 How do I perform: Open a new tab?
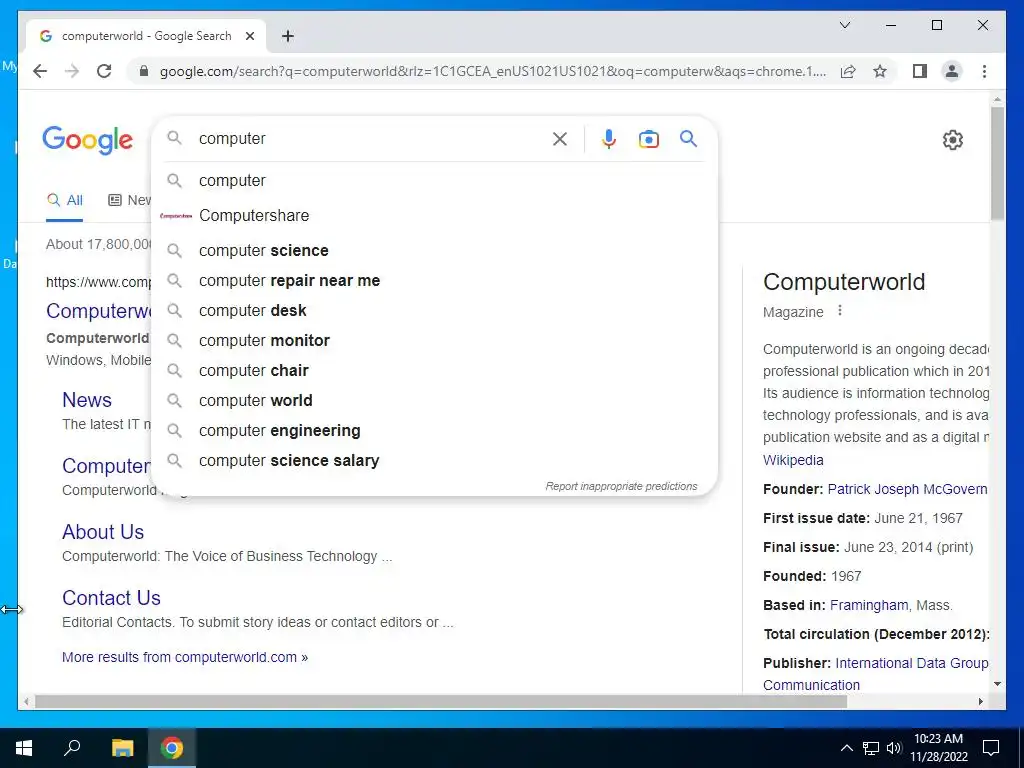pos(288,36)
